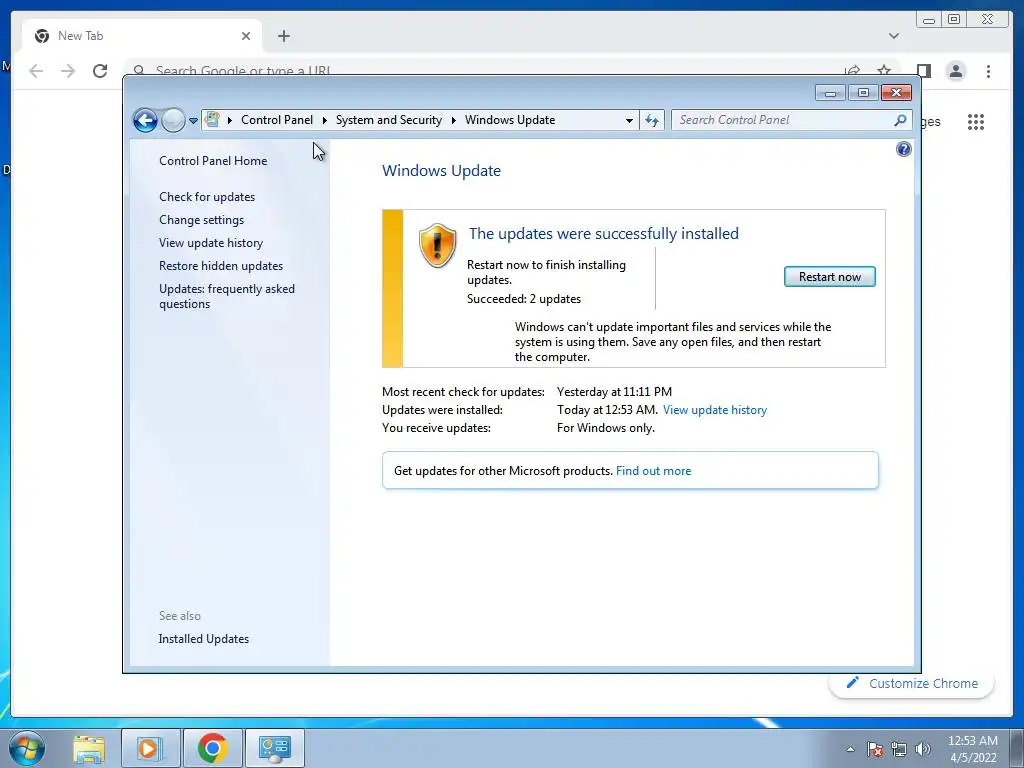Click Chrome's forward arrow
The height and width of the screenshot is (768, 1024).
click(x=68, y=71)
